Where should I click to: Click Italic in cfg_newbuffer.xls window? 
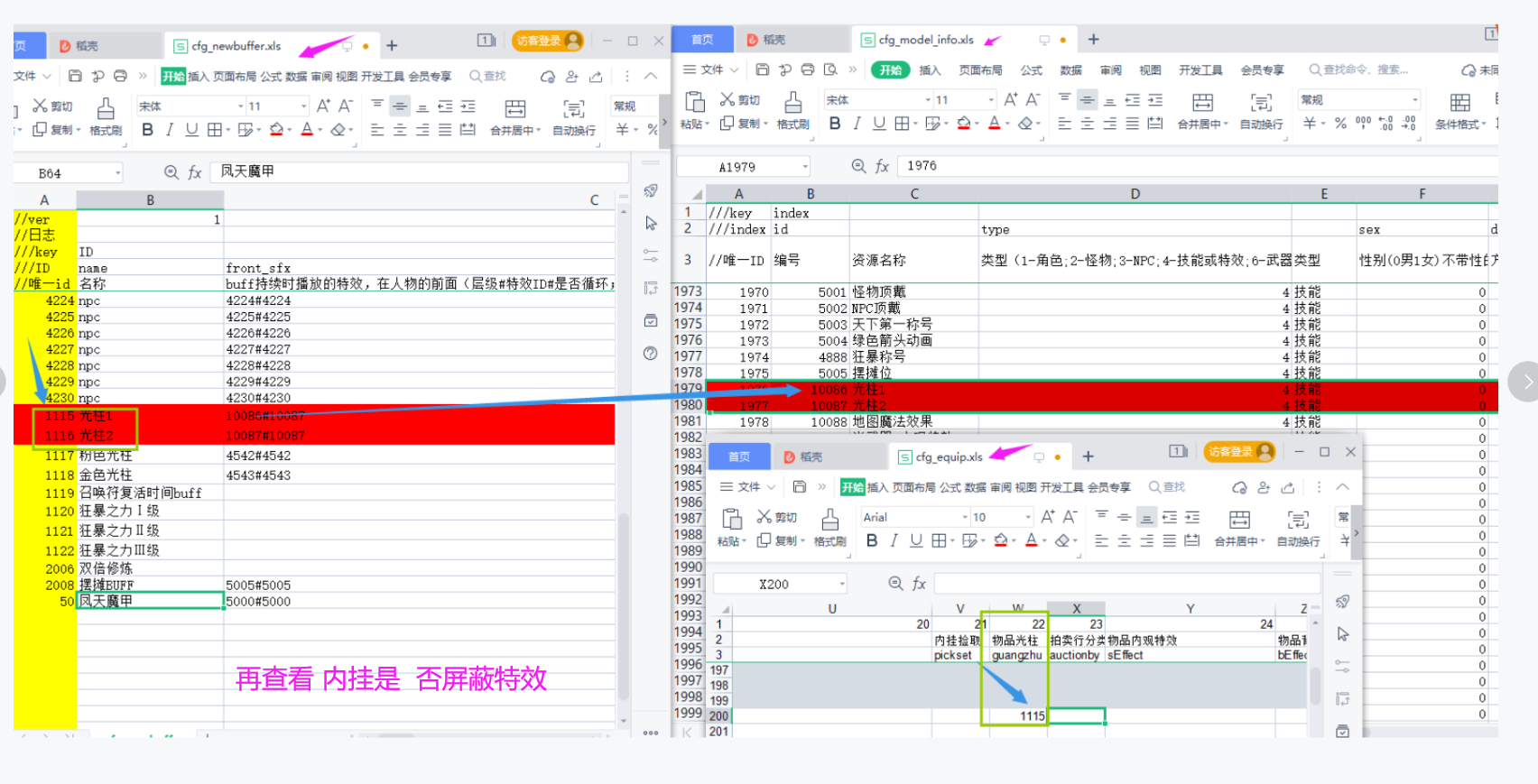pyautogui.click(x=169, y=130)
